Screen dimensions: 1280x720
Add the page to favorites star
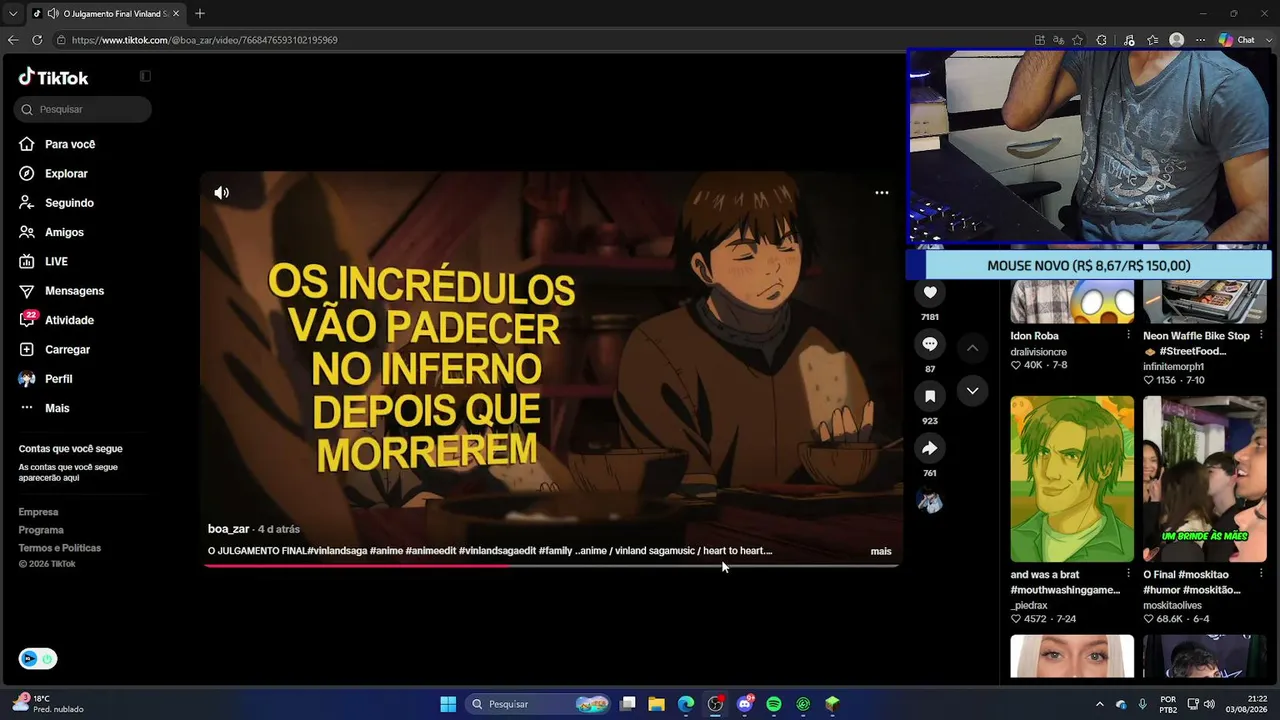(x=1077, y=40)
